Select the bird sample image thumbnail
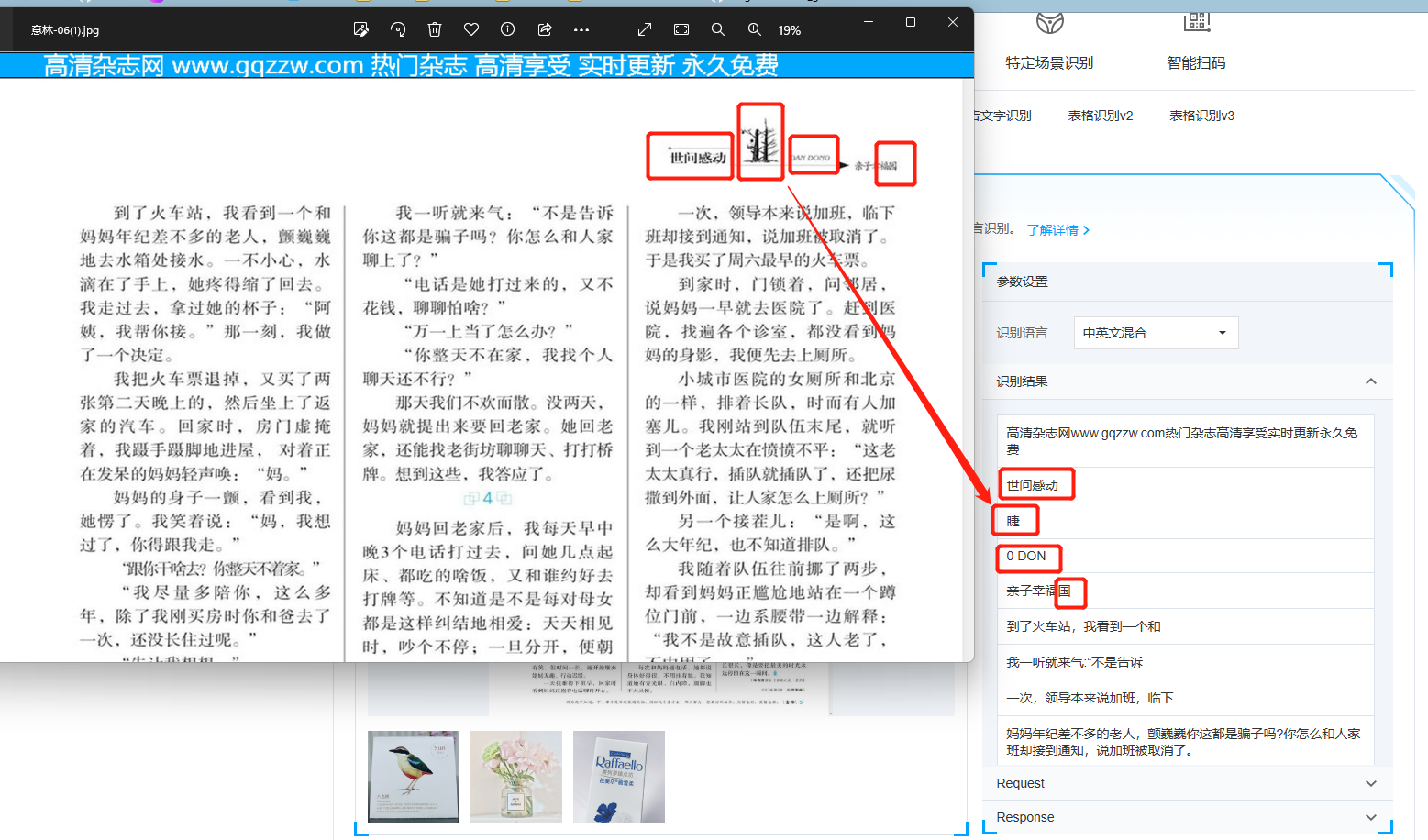 coord(414,777)
